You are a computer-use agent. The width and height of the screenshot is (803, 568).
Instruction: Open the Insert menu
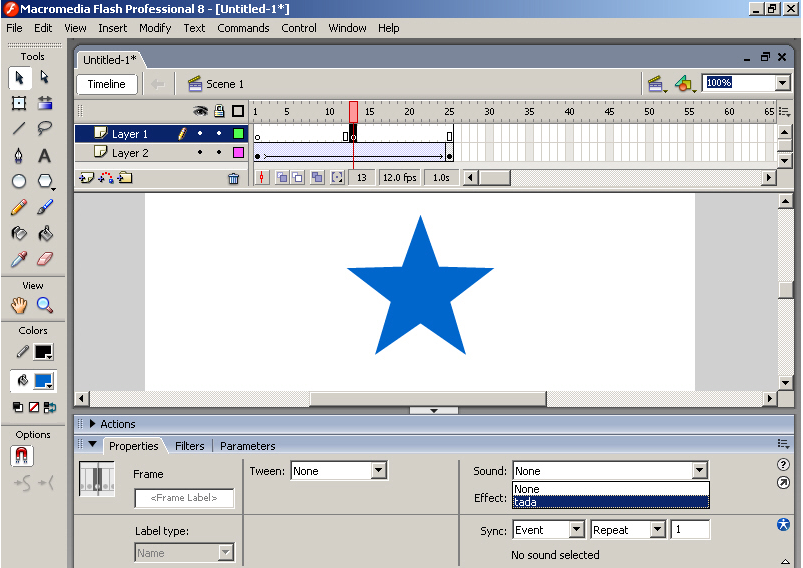pos(113,28)
